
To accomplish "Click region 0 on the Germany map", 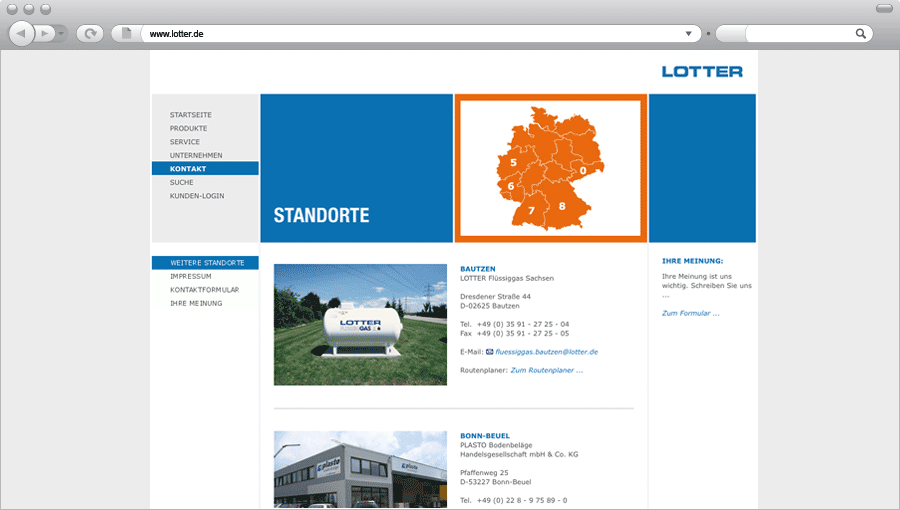I will (583, 170).
